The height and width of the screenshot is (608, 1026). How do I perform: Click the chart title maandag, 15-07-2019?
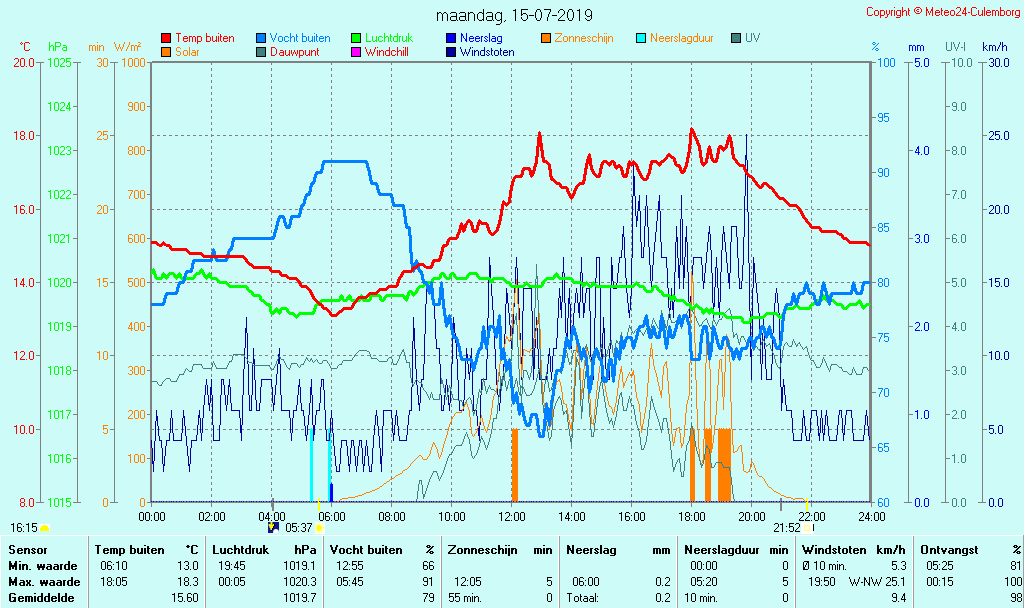(x=514, y=15)
